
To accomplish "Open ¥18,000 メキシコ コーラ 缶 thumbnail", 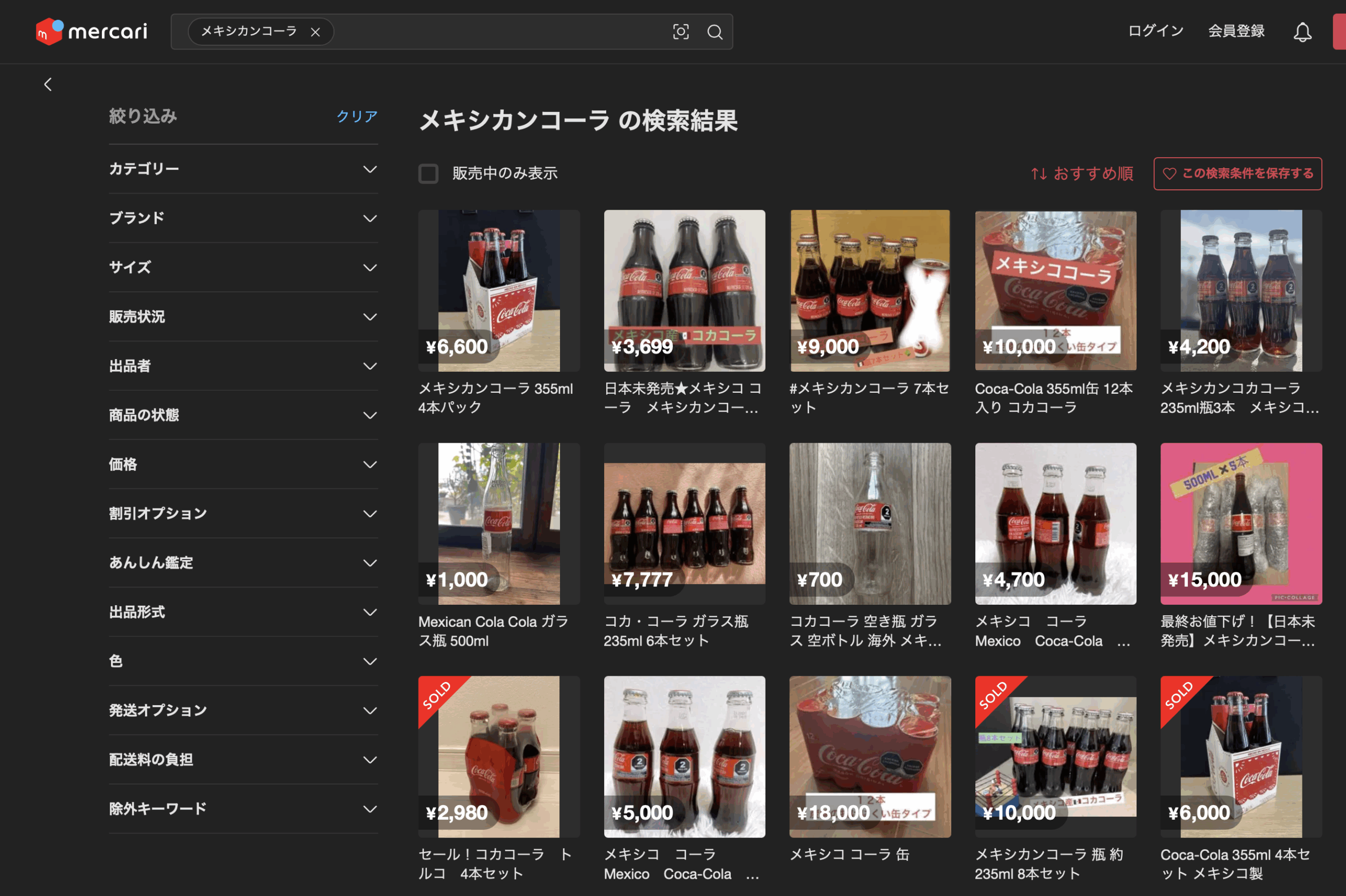I will [870, 757].
